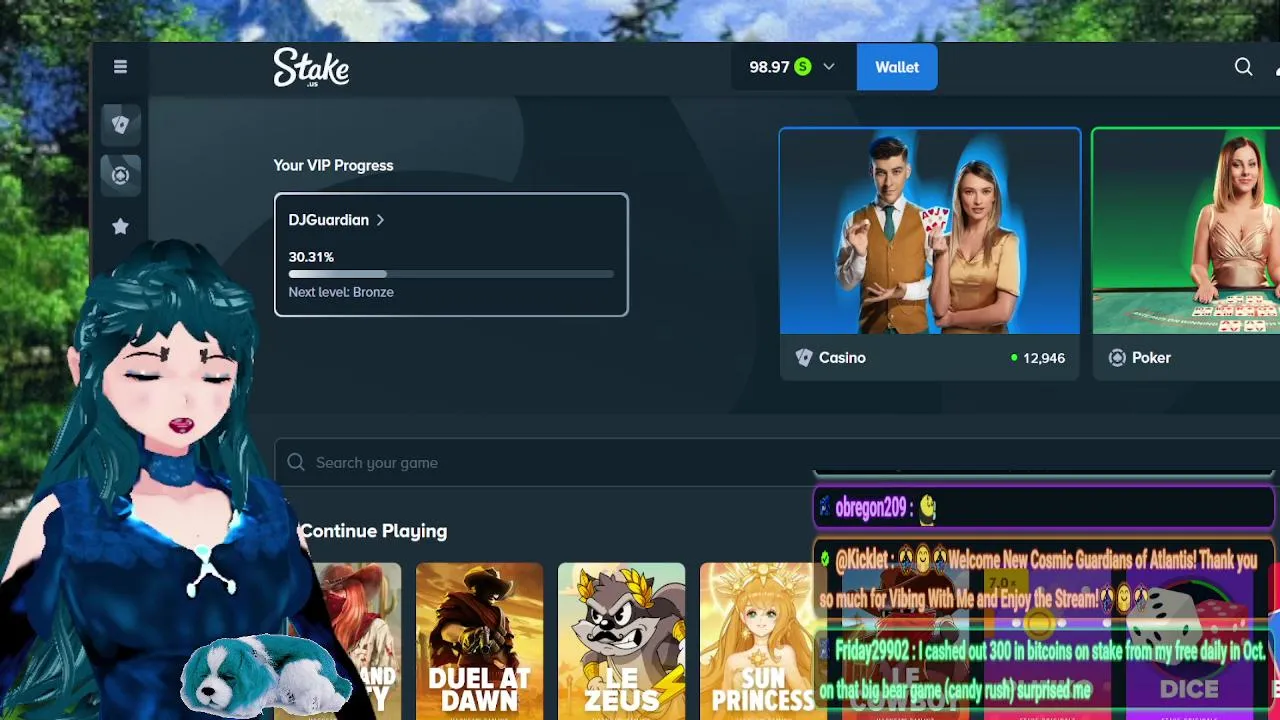Click the Casino label under the banner
This screenshot has width=1280, height=720.
pos(842,358)
